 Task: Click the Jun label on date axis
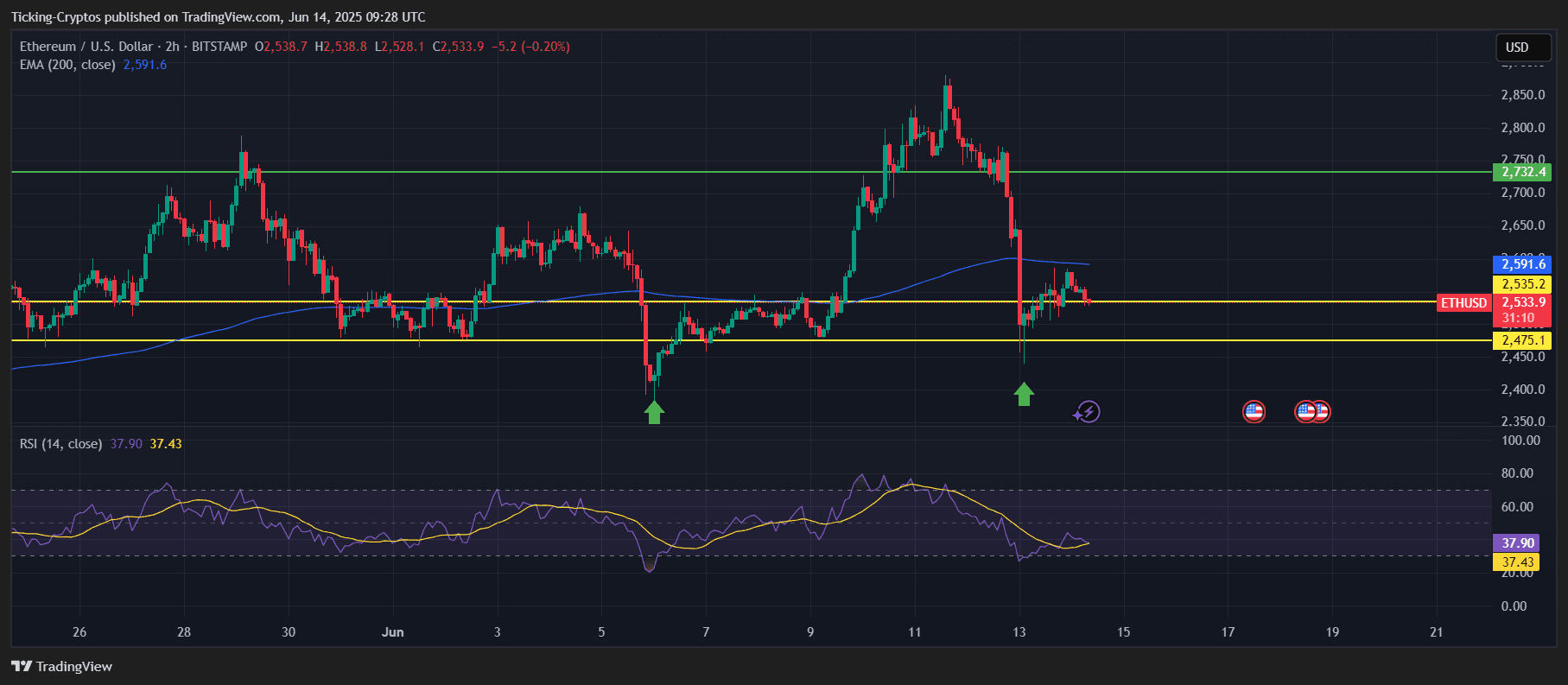coord(393,632)
